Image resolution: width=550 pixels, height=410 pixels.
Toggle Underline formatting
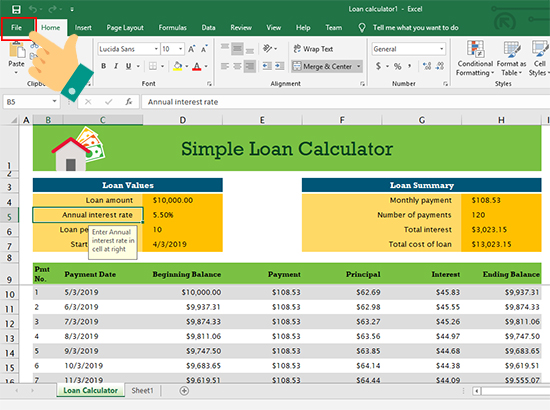(128, 66)
